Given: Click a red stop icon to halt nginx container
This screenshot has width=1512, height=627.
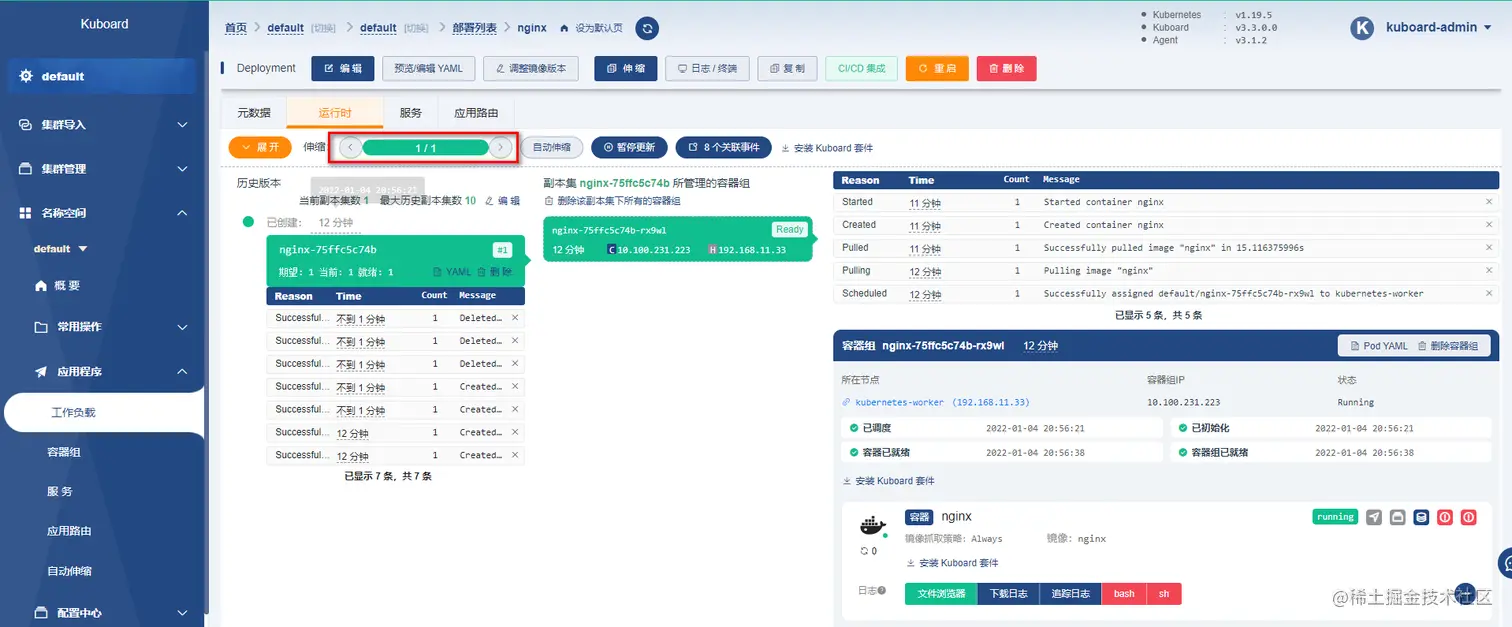Looking at the screenshot, I should tap(1445, 517).
